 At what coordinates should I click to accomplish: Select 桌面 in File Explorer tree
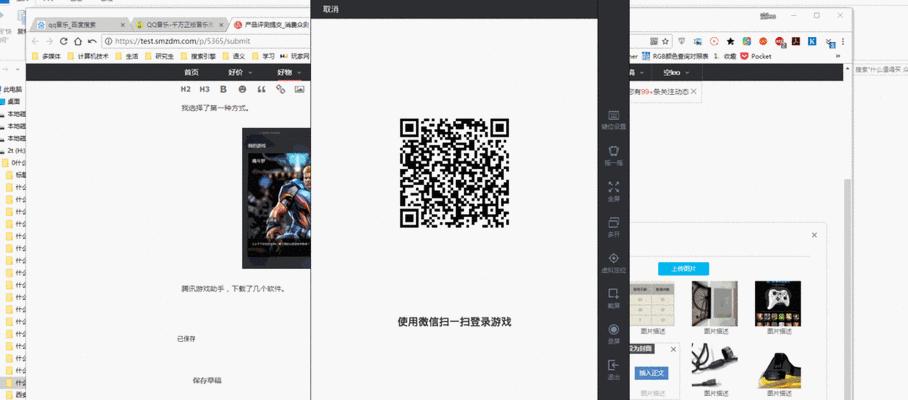pyautogui.click(x=13, y=101)
